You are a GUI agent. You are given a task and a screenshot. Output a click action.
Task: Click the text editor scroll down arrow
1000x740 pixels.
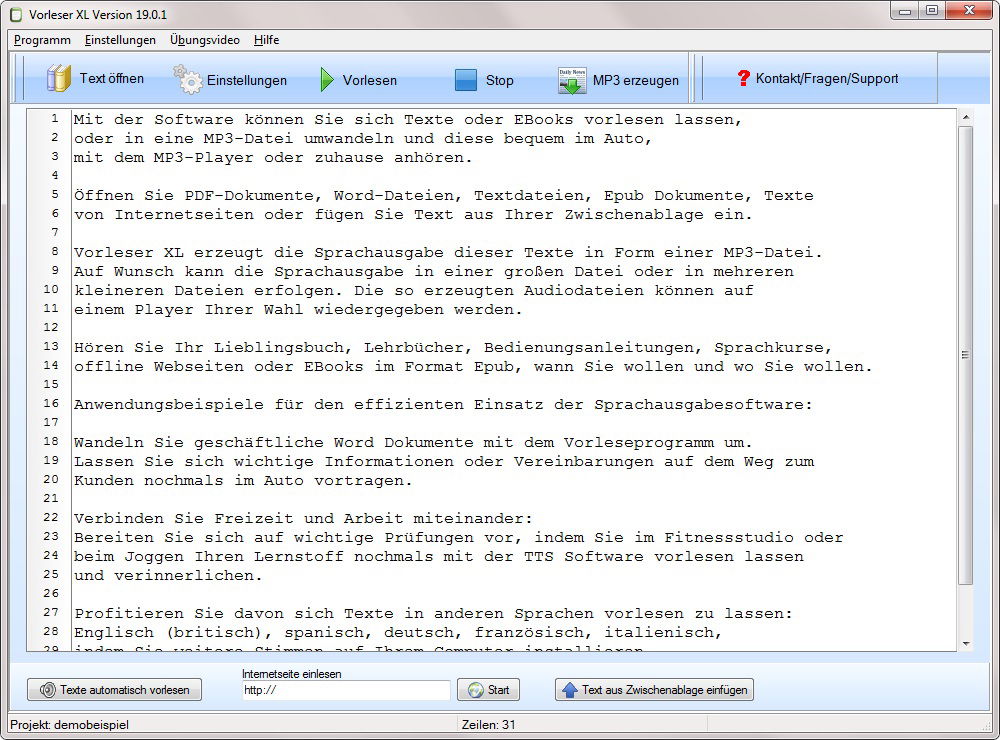pyautogui.click(x=966, y=644)
